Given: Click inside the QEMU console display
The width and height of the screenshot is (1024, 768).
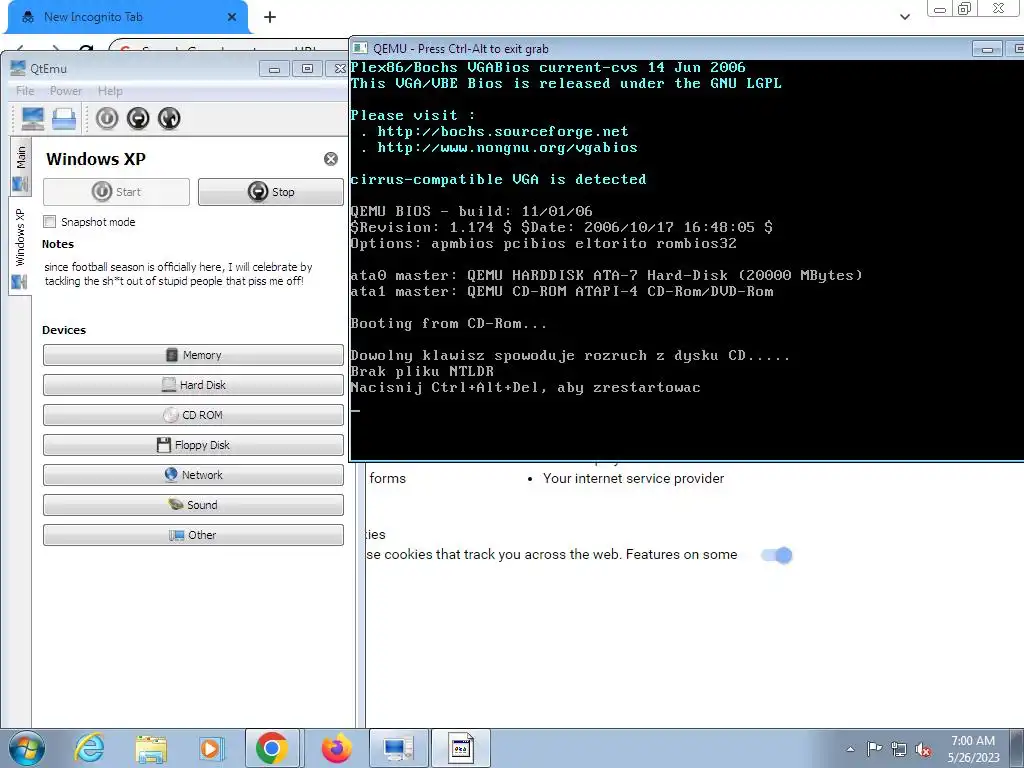Looking at the screenshot, I should pos(686,260).
